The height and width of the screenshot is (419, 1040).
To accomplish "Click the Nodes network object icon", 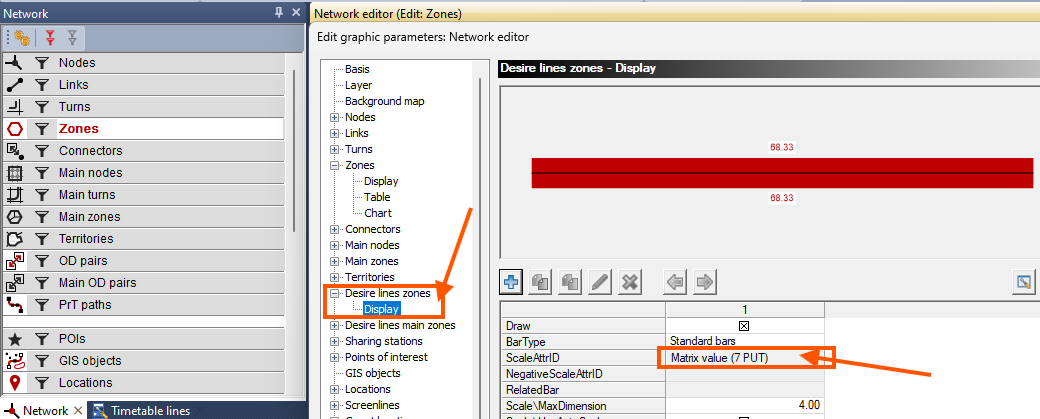I will point(15,63).
